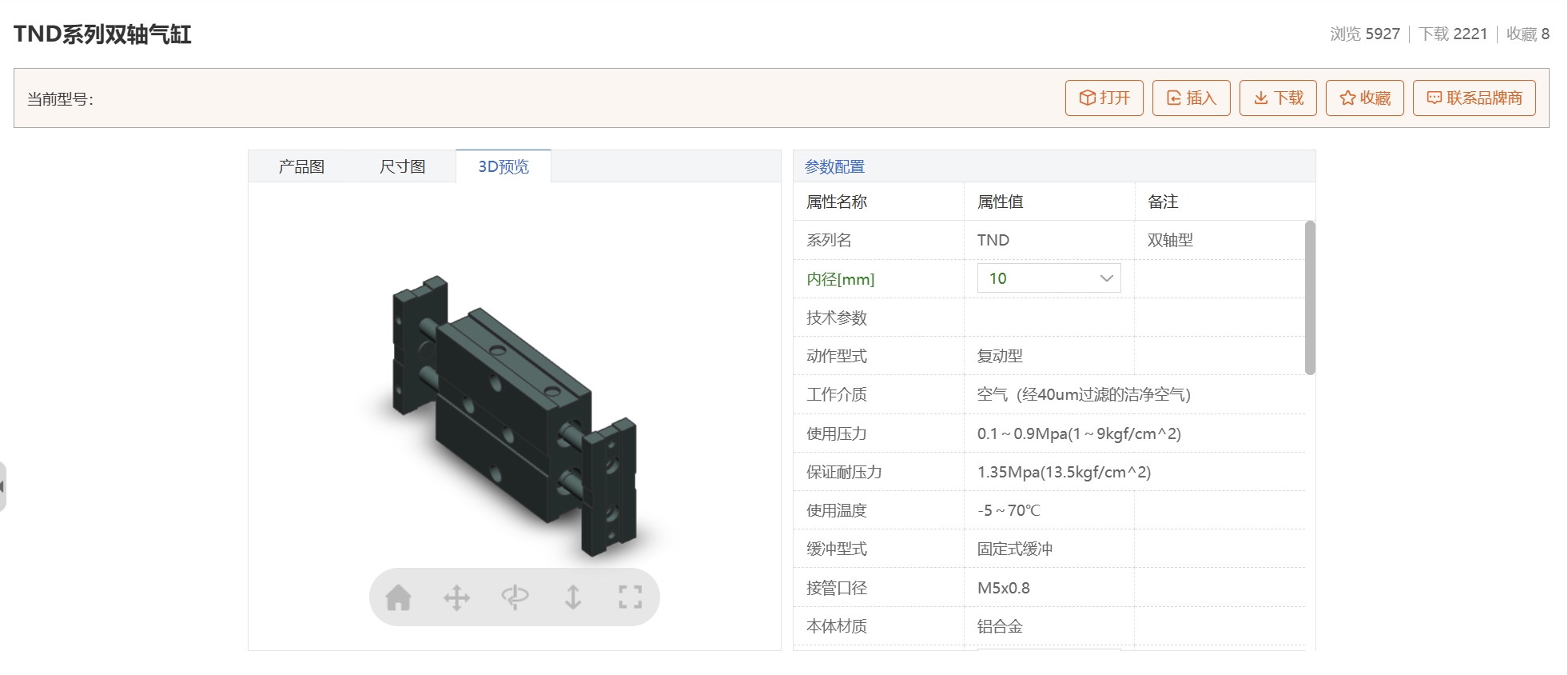This screenshot has height=675, width=1568.
Task: Click the 1.35Mpa(13.5kgf/cm^2) value
Action: point(1064,472)
